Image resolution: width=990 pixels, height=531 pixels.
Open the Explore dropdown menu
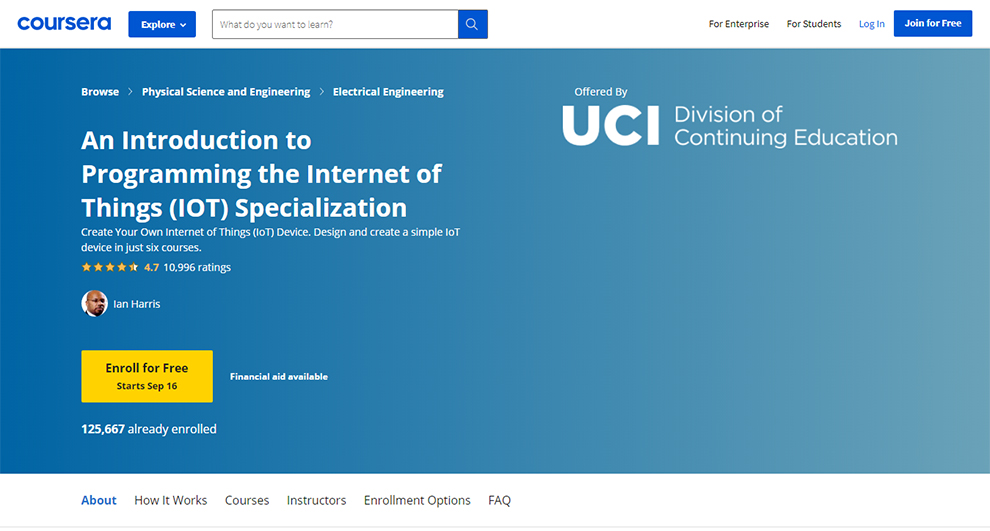(x=162, y=24)
